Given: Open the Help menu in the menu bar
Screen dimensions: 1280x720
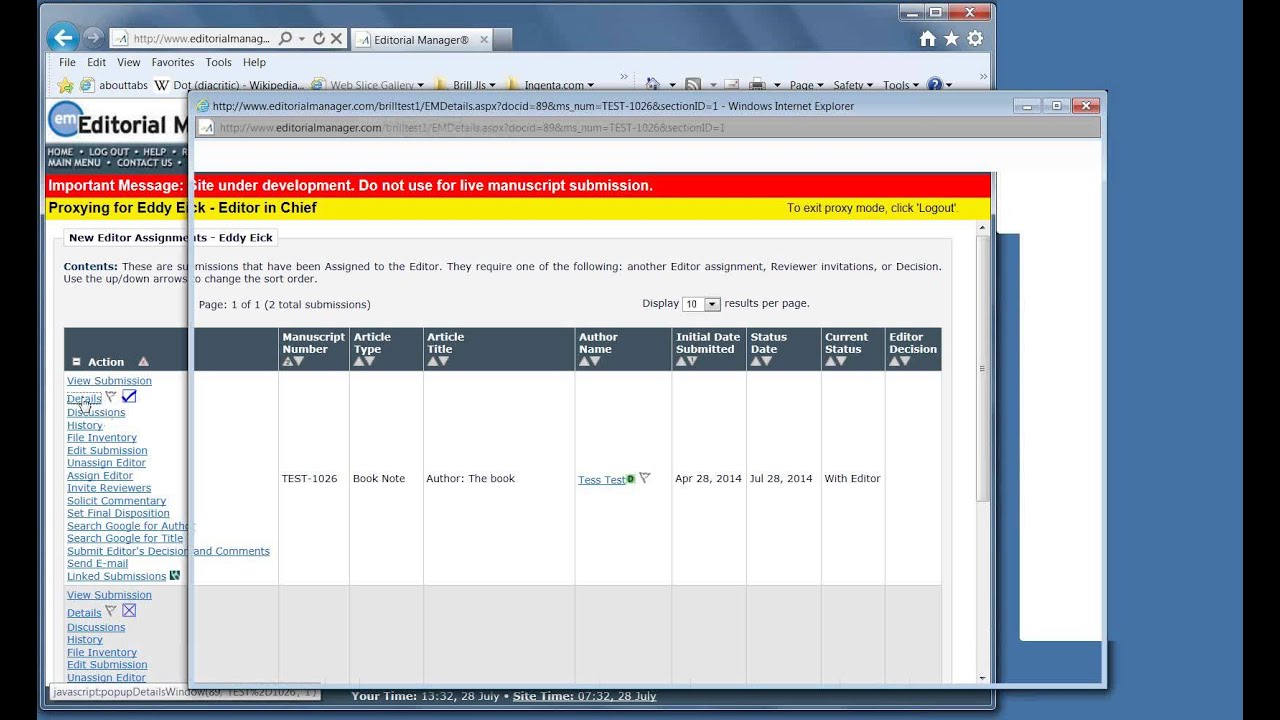Looking at the screenshot, I should click(x=254, y=62).
